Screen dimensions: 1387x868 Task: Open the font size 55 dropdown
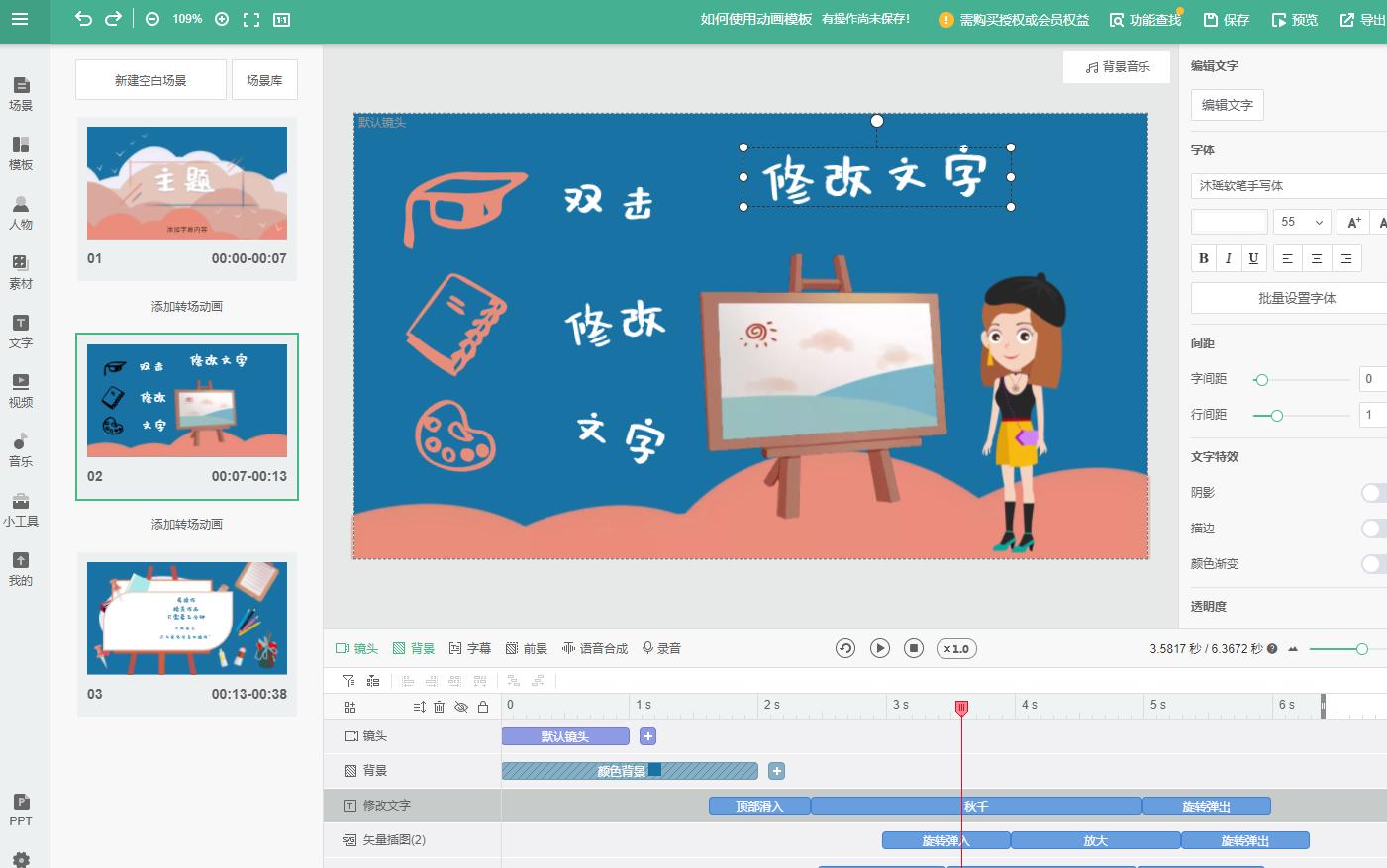[x=1301, y=221]
